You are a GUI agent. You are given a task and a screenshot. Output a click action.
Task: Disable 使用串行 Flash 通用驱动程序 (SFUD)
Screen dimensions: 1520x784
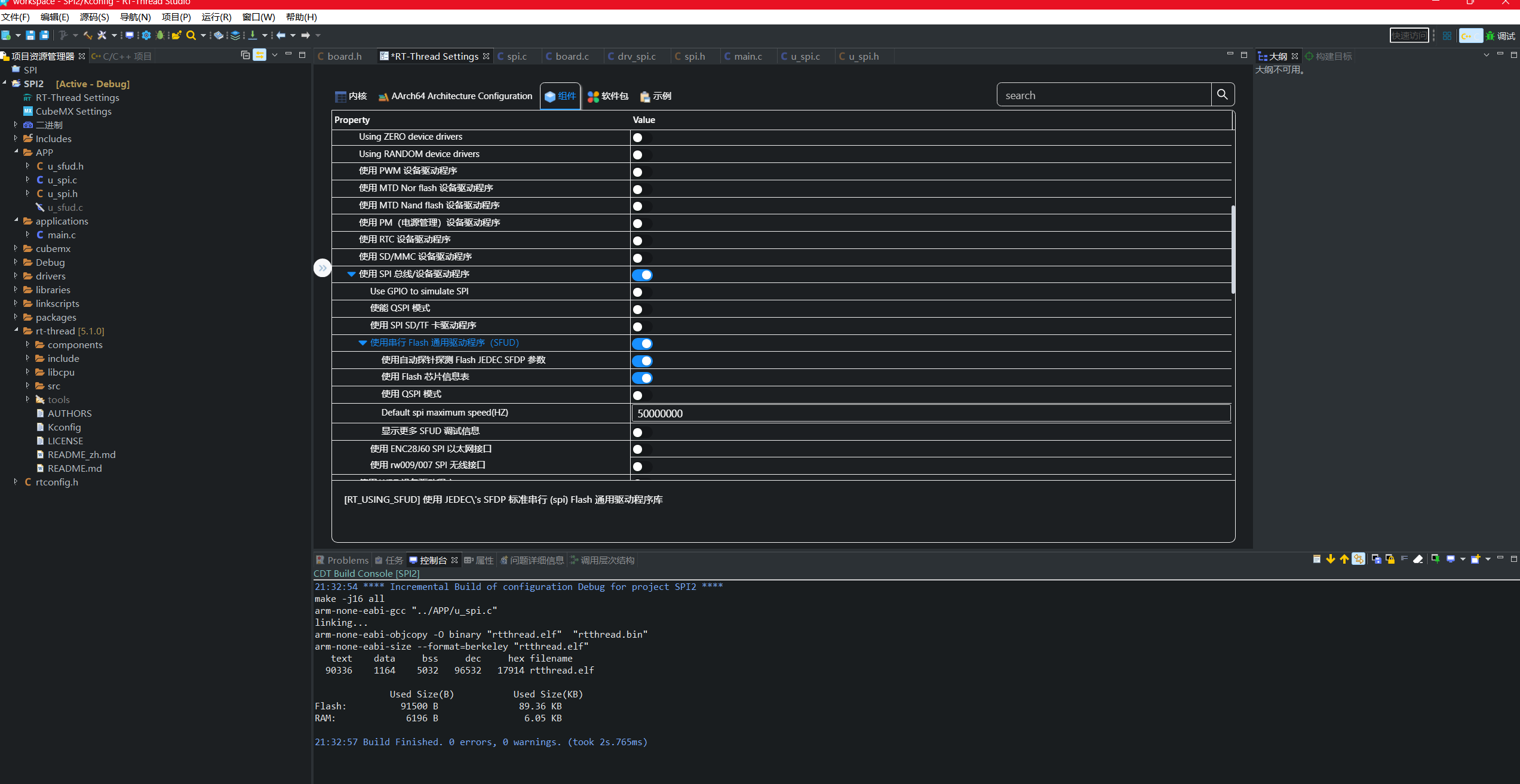(642, 343)
